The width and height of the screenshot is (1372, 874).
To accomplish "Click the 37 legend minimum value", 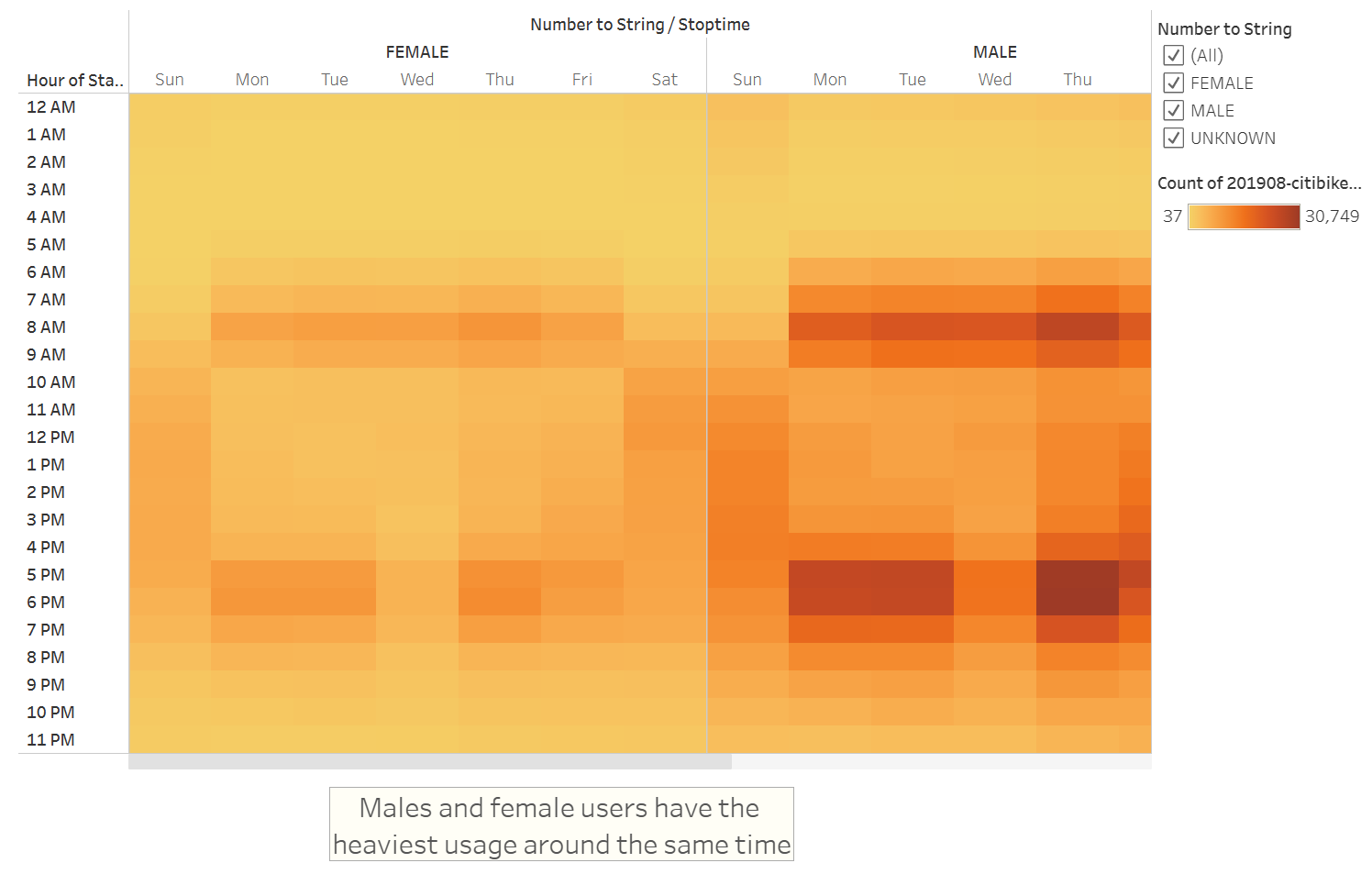I will [x=1172, y=216].
